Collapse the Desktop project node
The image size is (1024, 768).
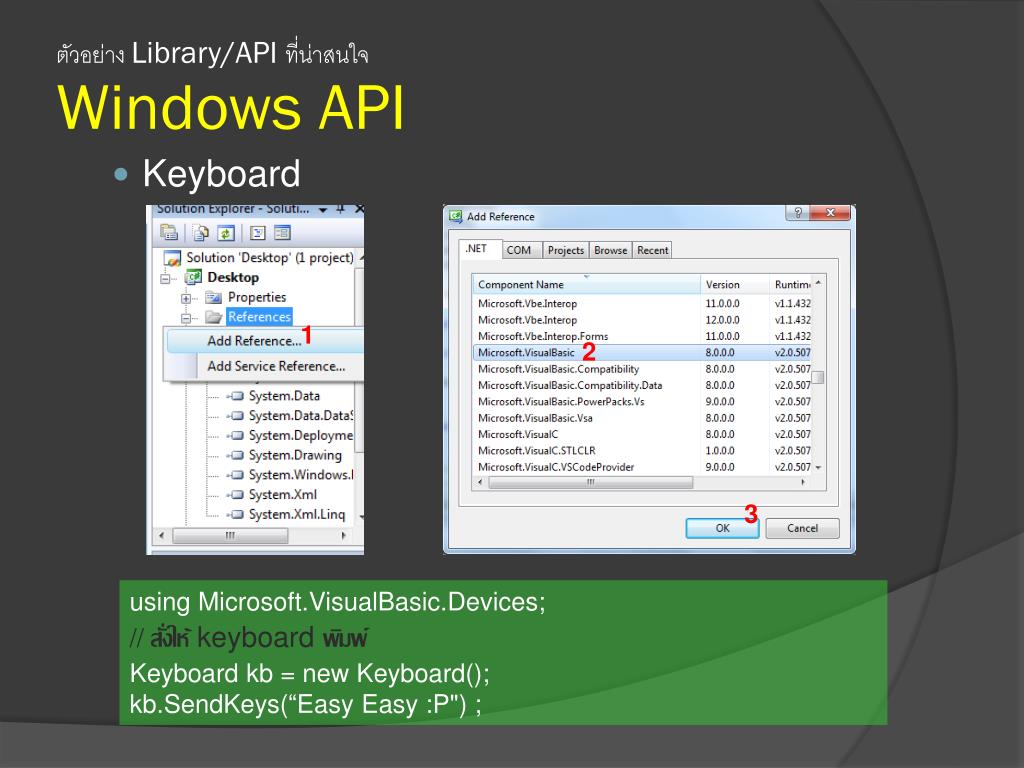click(165, 279)
